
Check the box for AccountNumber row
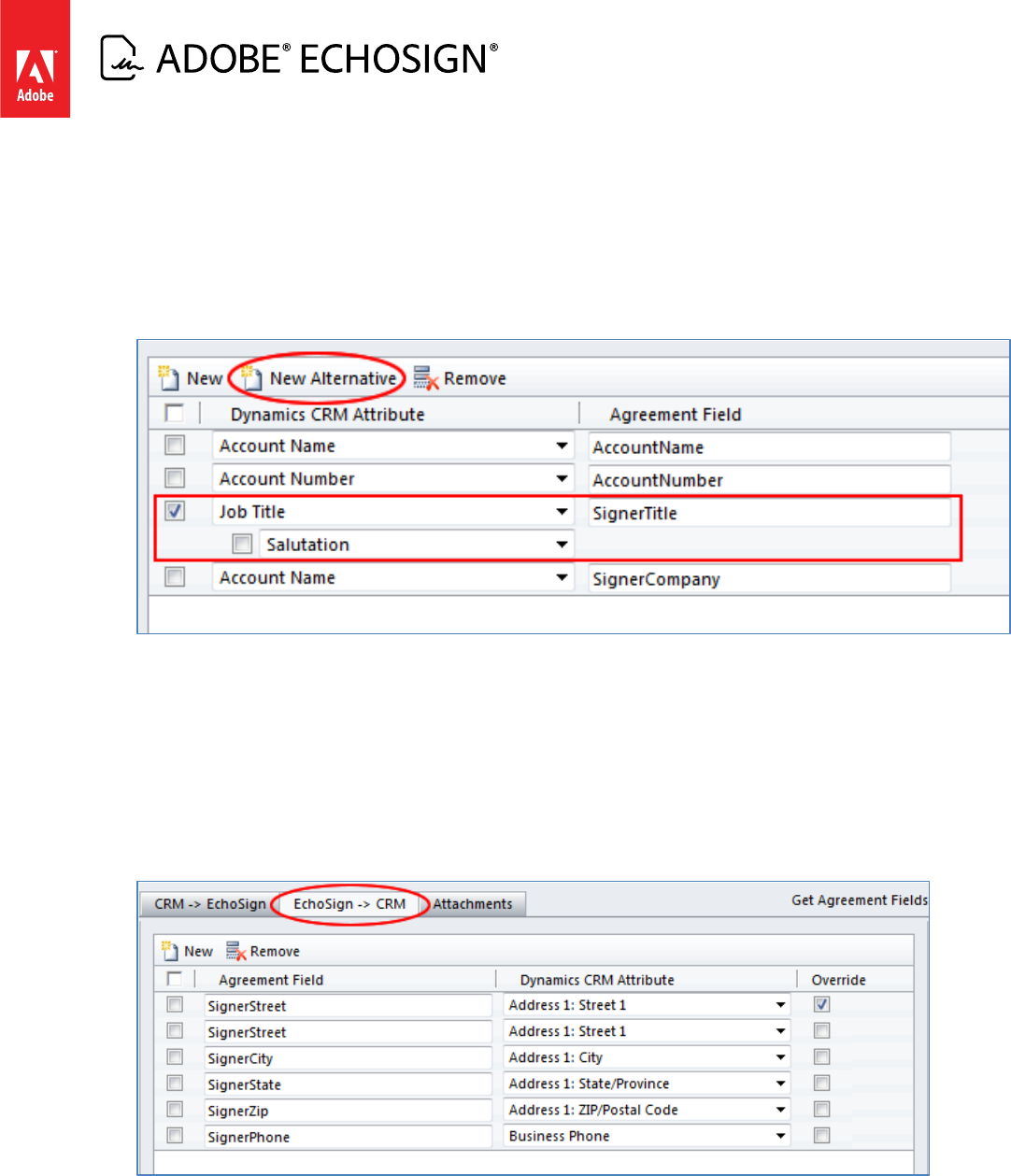tap(175, 478)
